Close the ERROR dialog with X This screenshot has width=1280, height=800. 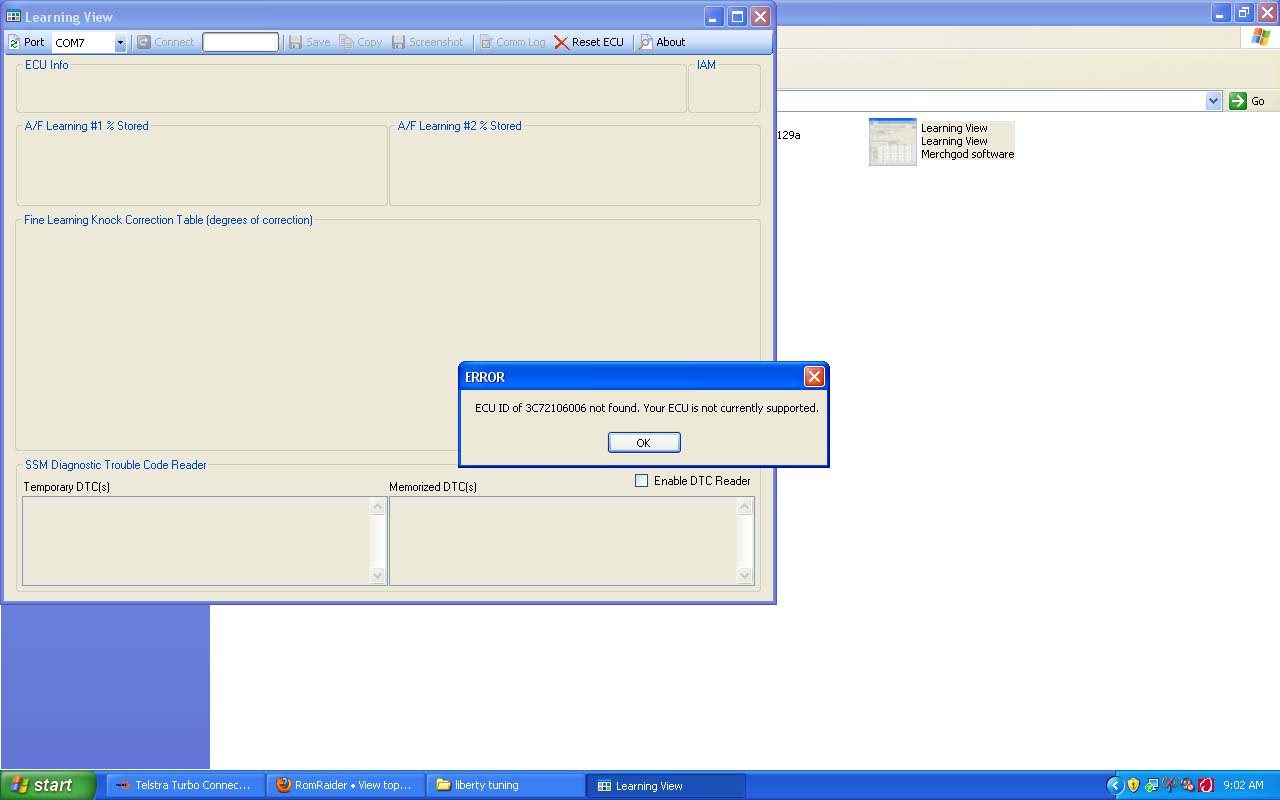814,377
